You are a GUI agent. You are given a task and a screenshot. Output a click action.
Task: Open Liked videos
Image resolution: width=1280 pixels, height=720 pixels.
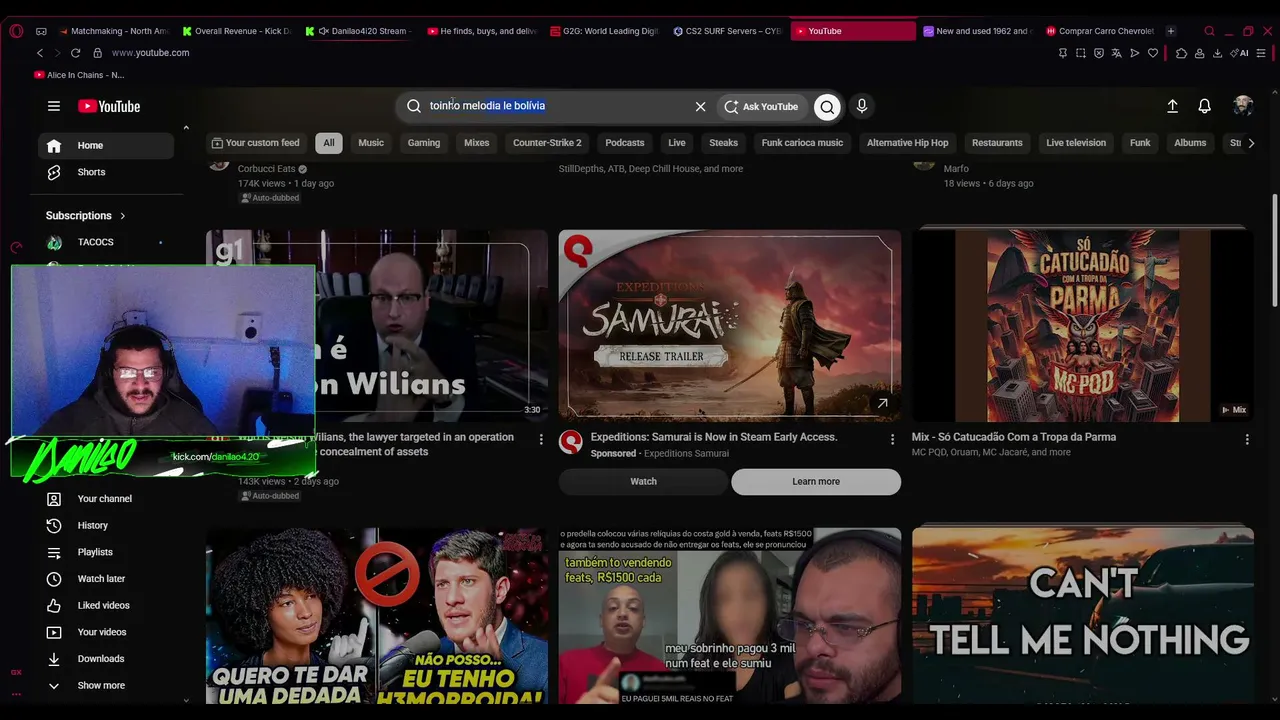[x=106, y=605]
